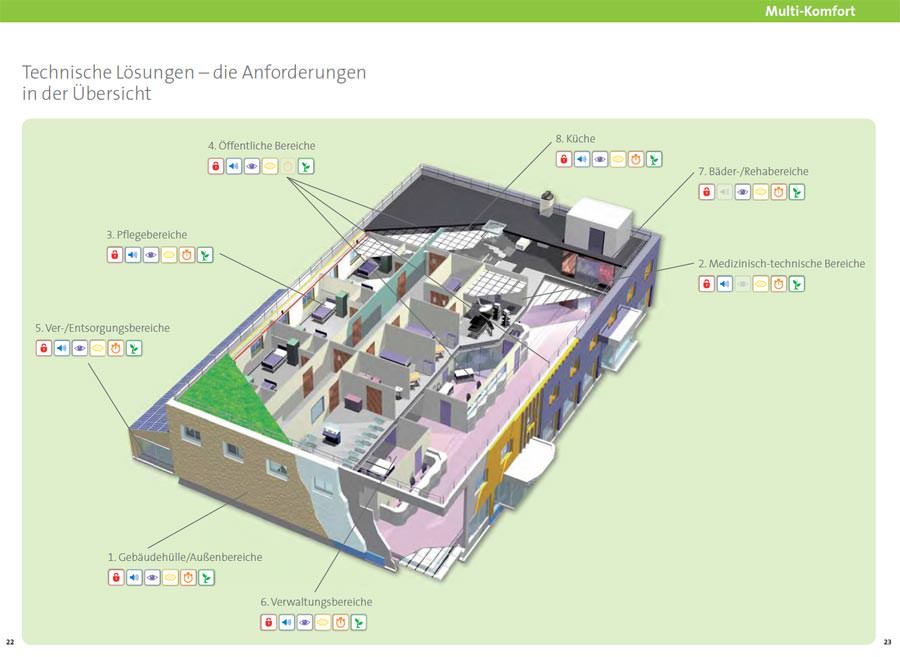900x657 pixels.
Task: Tap the orange clock icon under Pflegebereiche
Action: click(187, 255)
